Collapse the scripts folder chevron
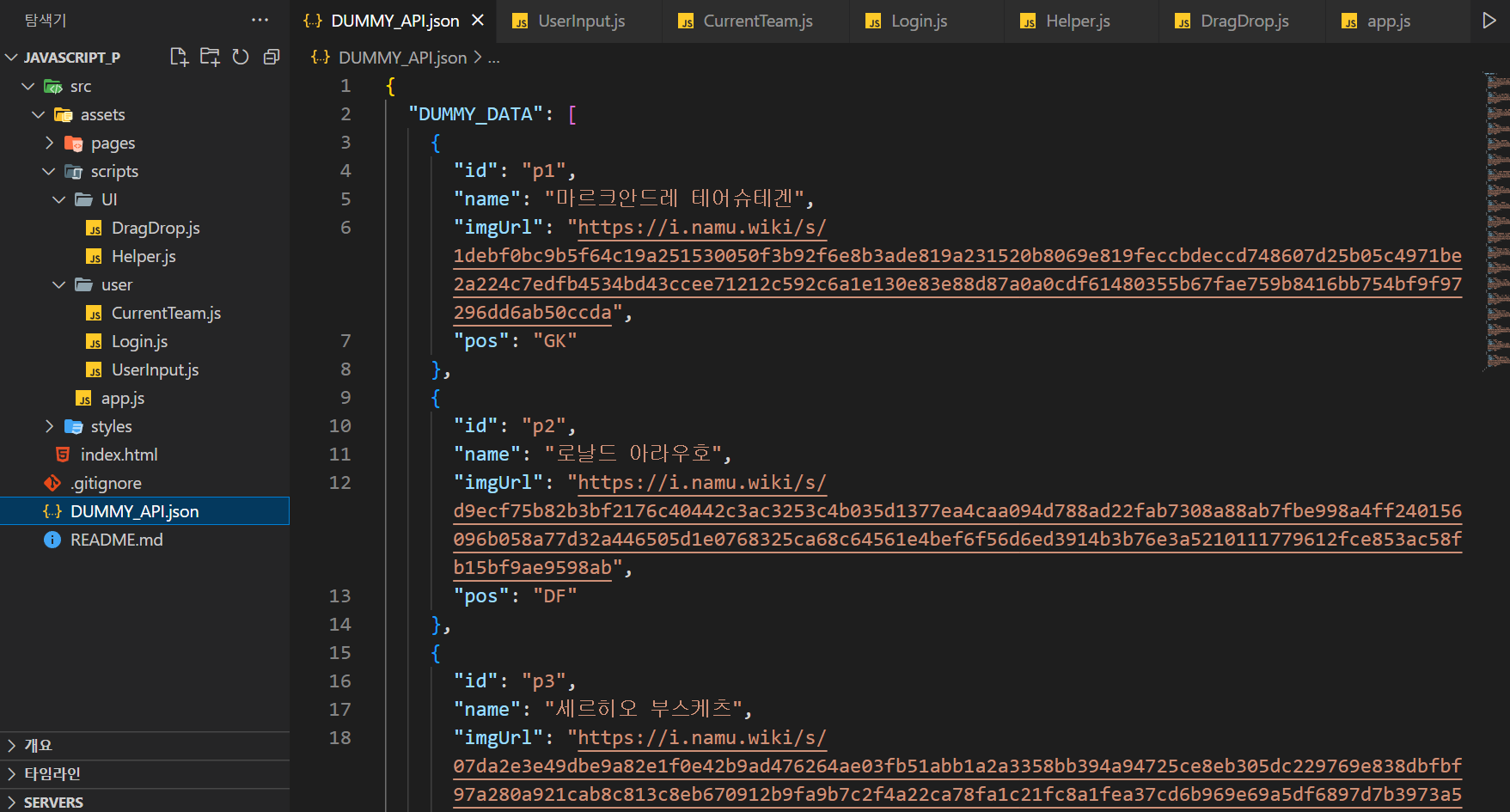1510x812 pixels. click(x=49, y=172)
